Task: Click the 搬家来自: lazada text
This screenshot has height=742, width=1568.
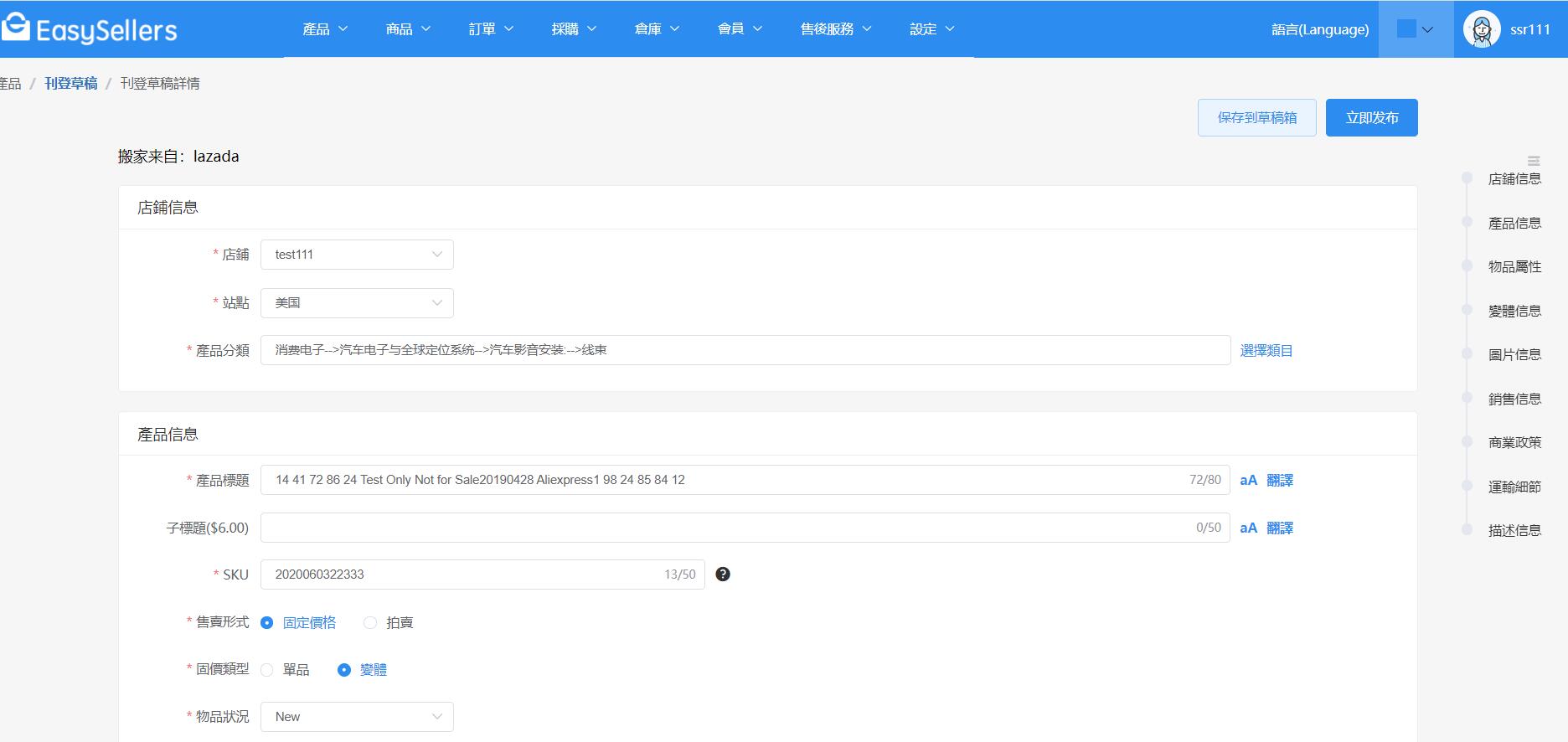Action: [178, 157]
